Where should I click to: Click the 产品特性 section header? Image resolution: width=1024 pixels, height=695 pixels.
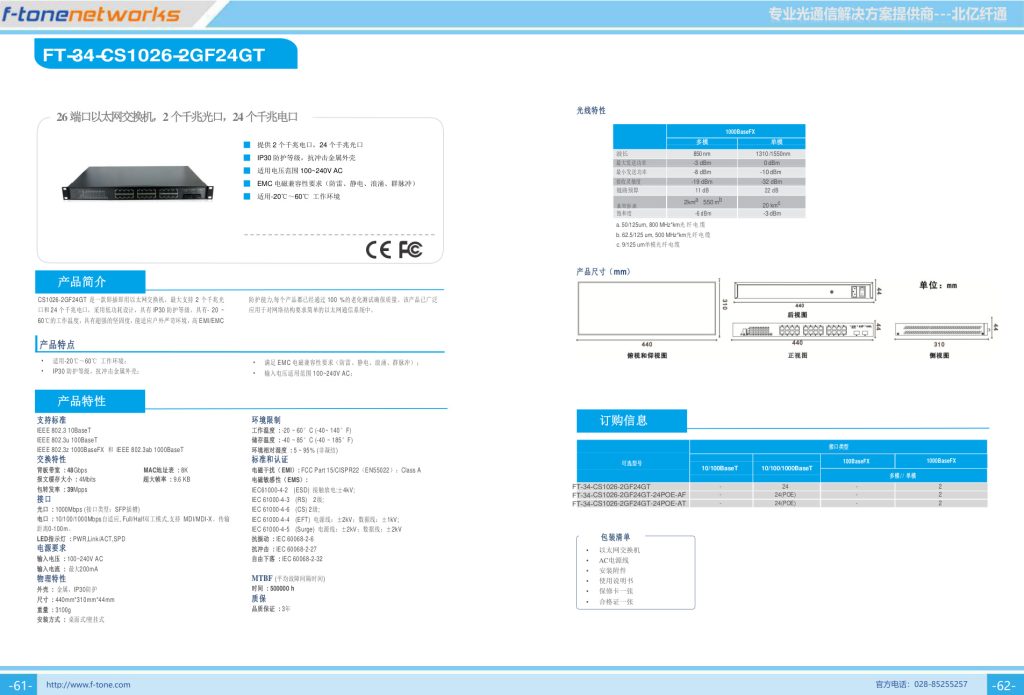[x=83, y=401]
